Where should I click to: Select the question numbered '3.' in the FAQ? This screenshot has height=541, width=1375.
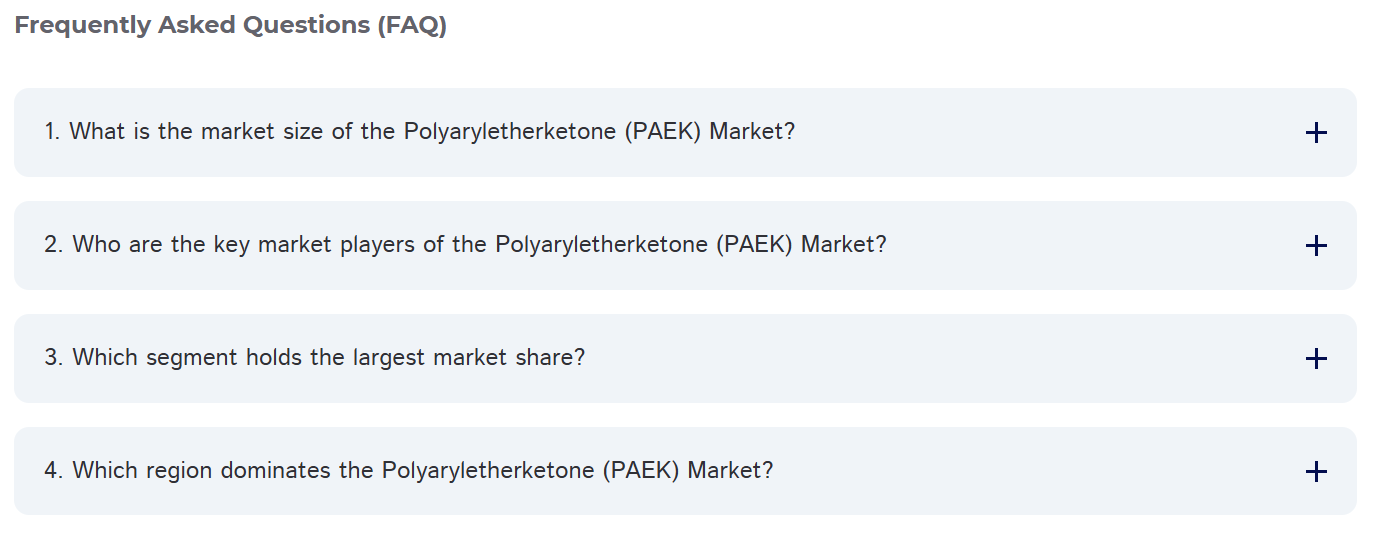315,358
